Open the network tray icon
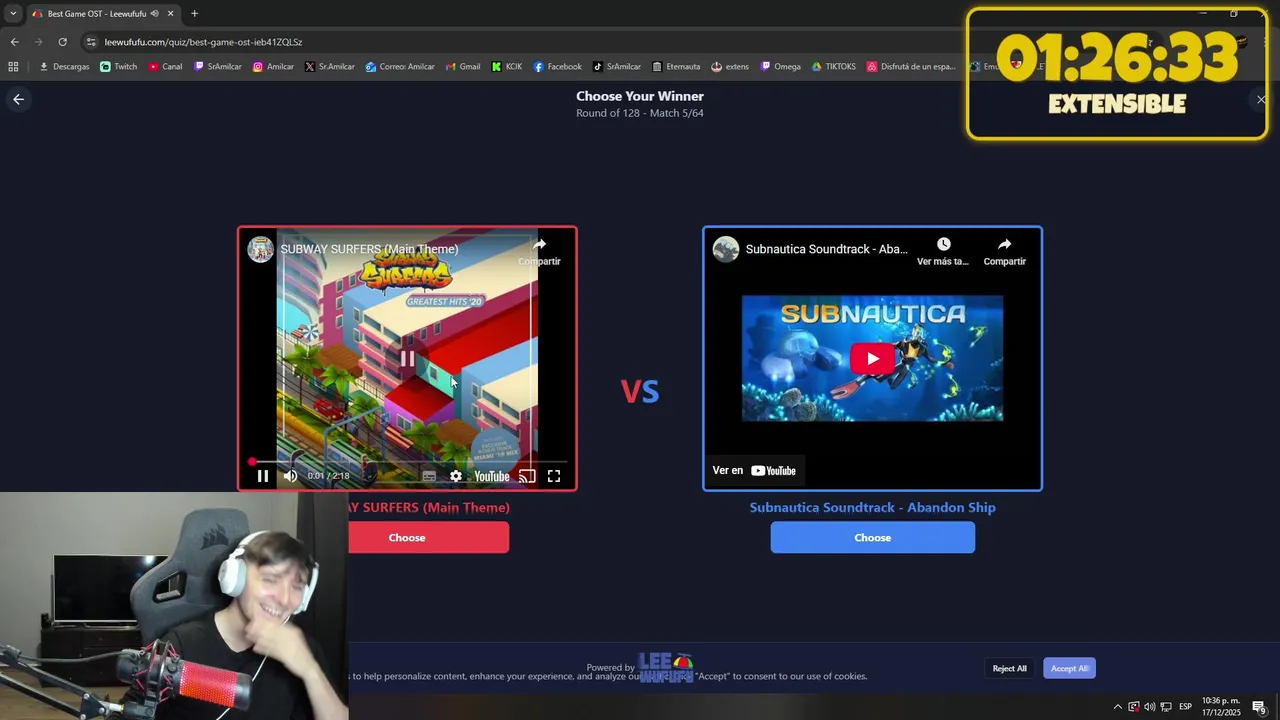 click(1166, 707)
